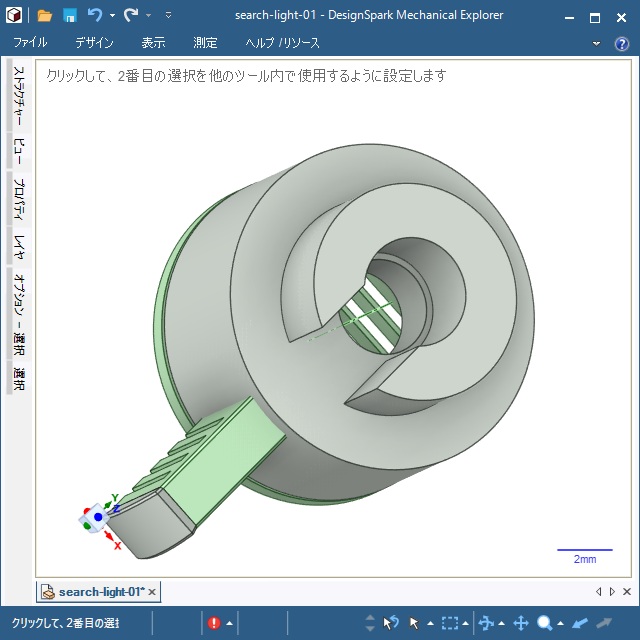Switch to the 測定 ribbon tab
The height and width of the screenshot is (640, 640).
click(x=205, y=44)
